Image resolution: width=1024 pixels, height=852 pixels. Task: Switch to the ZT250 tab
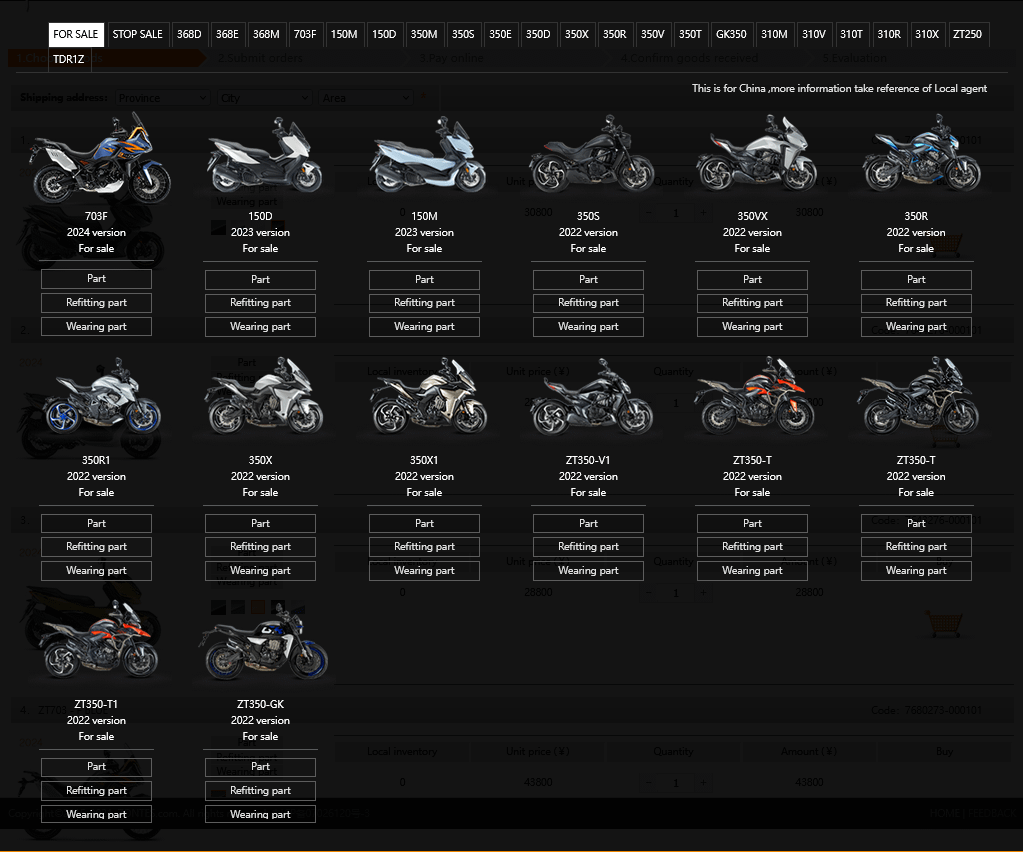[967, 34]
